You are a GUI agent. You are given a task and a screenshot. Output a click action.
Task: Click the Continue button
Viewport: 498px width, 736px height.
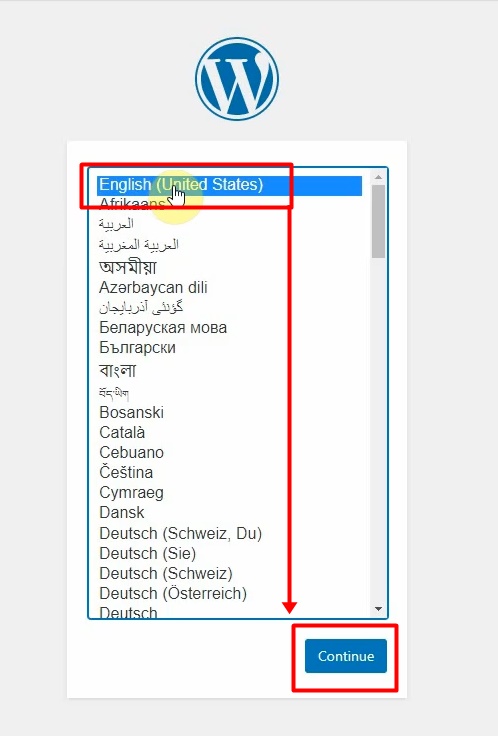346,656
